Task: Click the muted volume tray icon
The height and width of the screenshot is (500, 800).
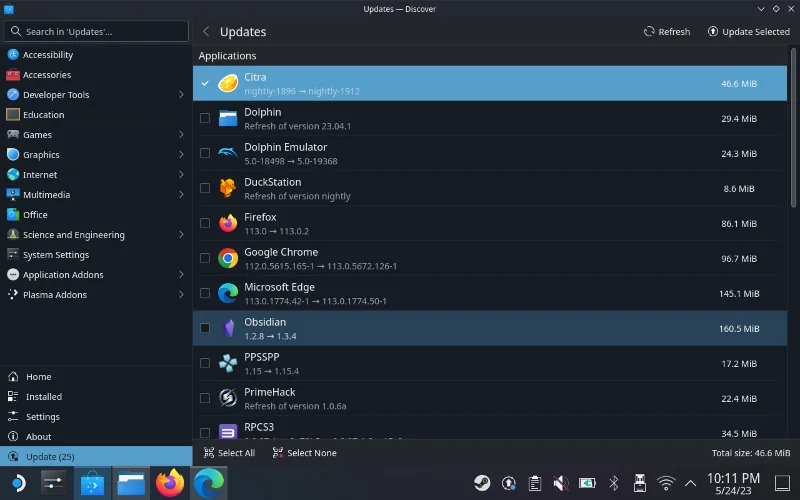Action: point(561,483)
